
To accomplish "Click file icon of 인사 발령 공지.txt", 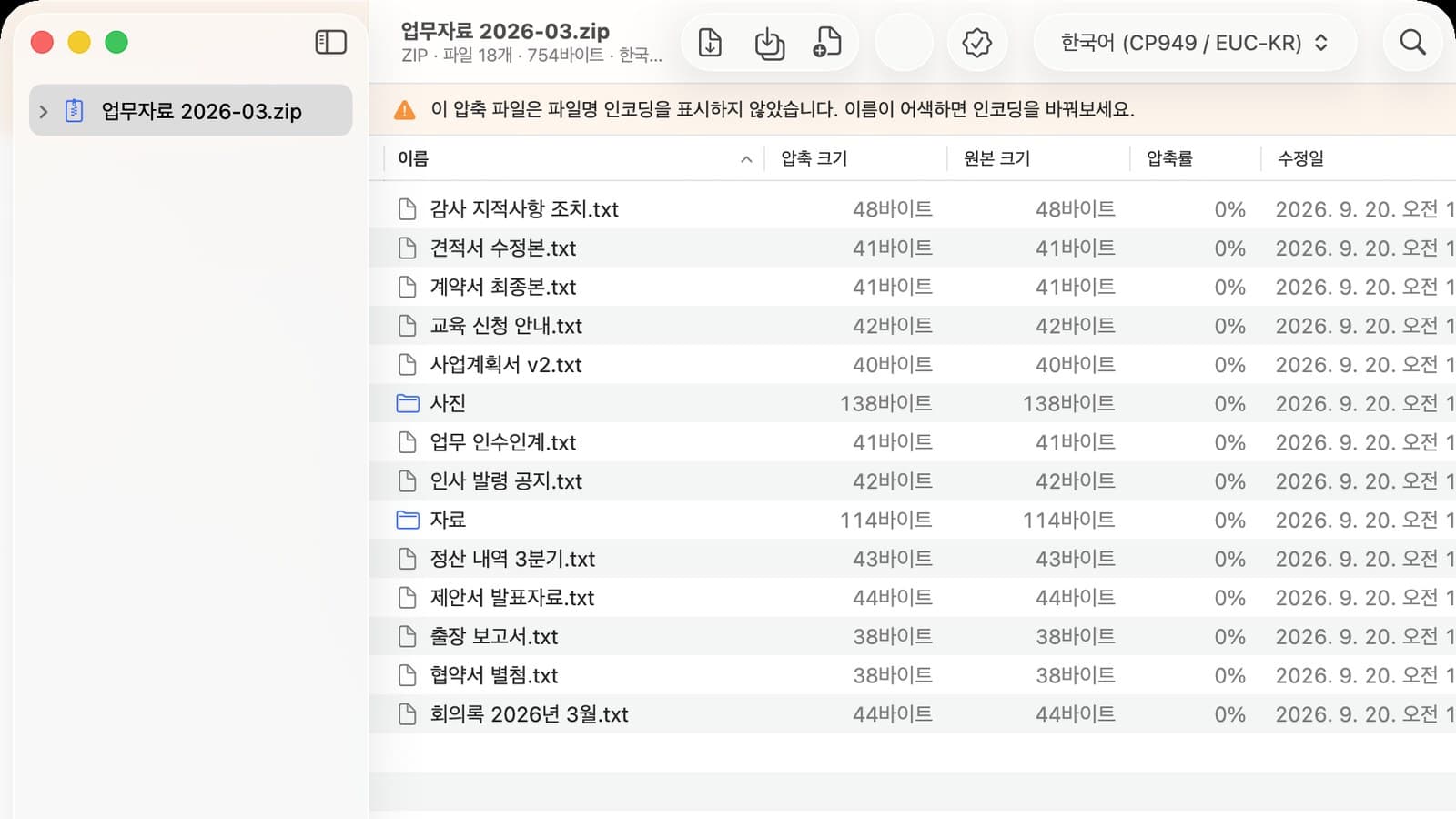I will coord(408,480).
